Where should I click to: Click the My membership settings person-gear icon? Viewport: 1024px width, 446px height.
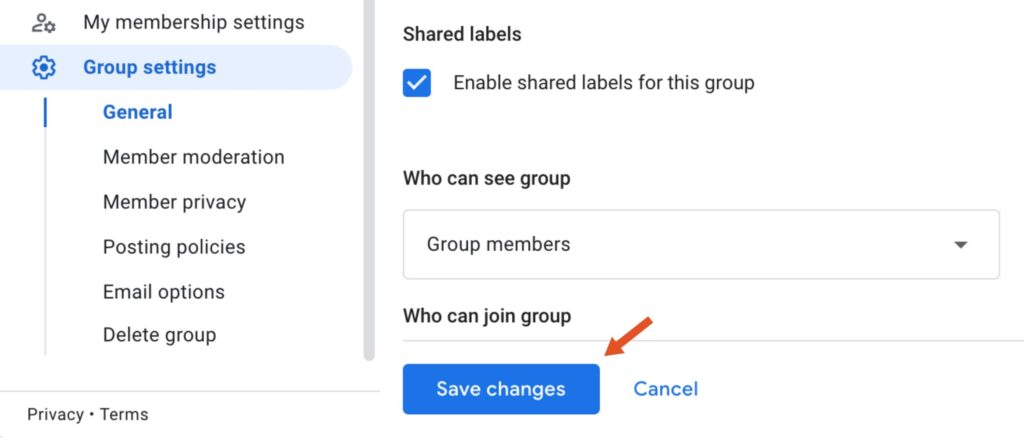43,22
